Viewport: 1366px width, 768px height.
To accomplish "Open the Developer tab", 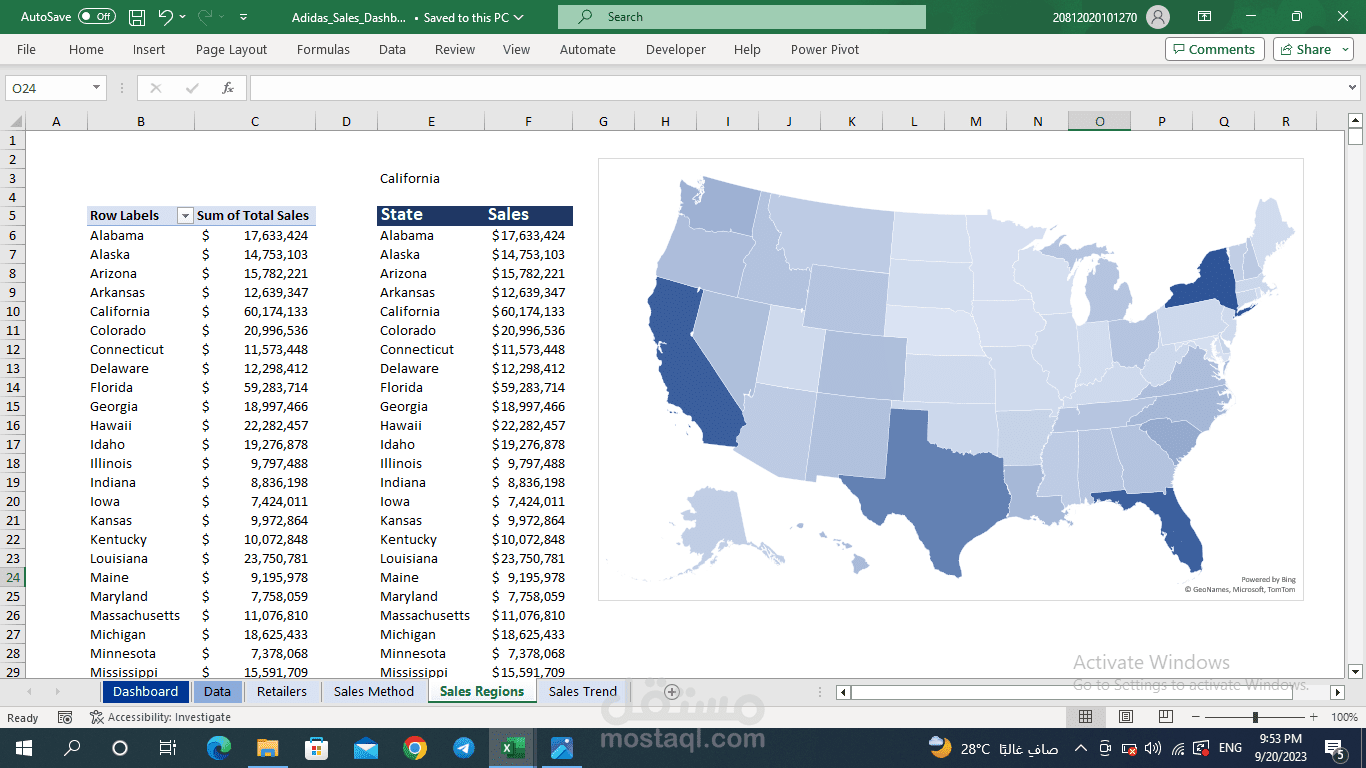I will click(676, 49).
